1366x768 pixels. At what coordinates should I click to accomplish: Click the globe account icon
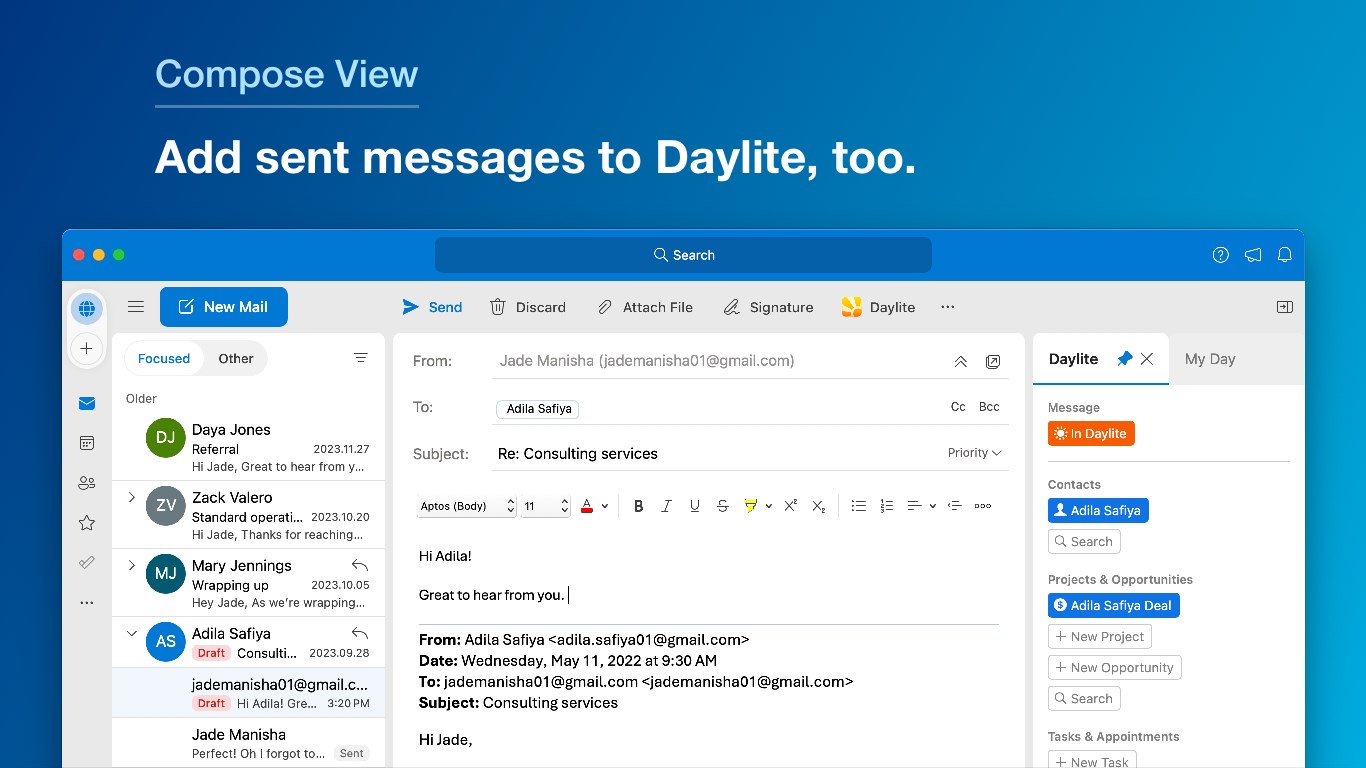87,308
